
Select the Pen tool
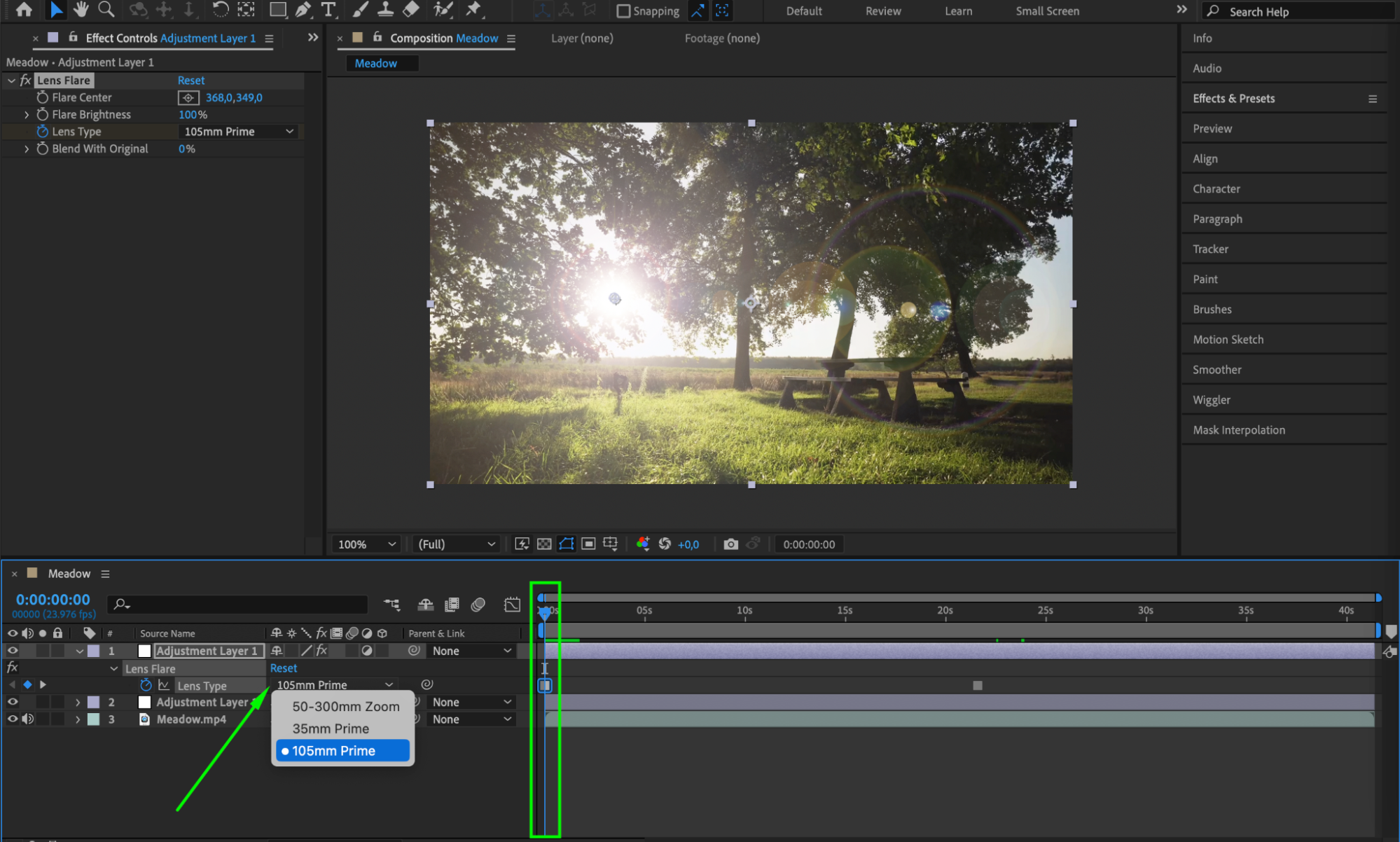(x=303, y=9)
